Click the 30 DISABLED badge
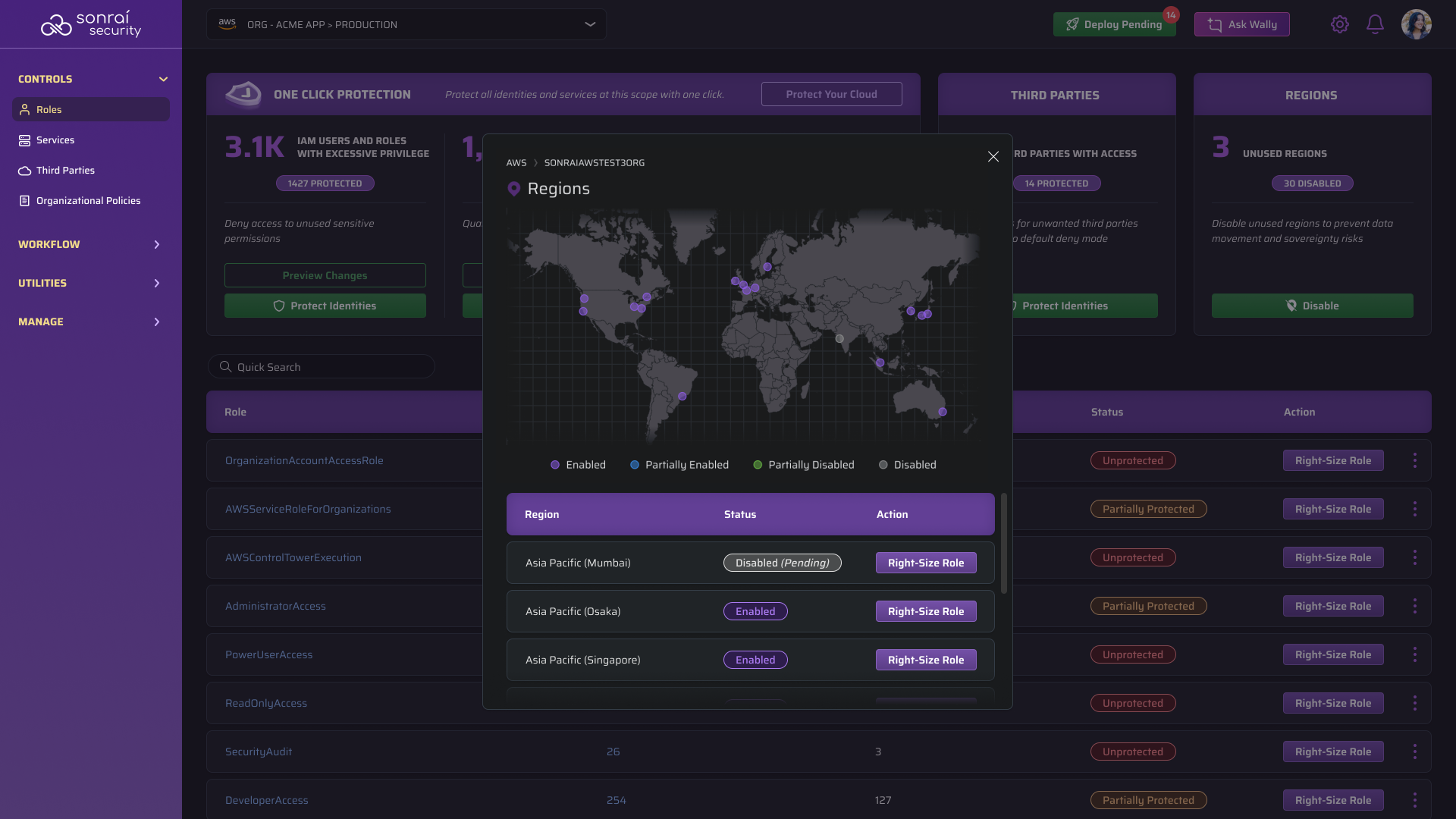The height and width of the screenshot is (819, 1456). pyautogui.click(x=1312, y=184)
